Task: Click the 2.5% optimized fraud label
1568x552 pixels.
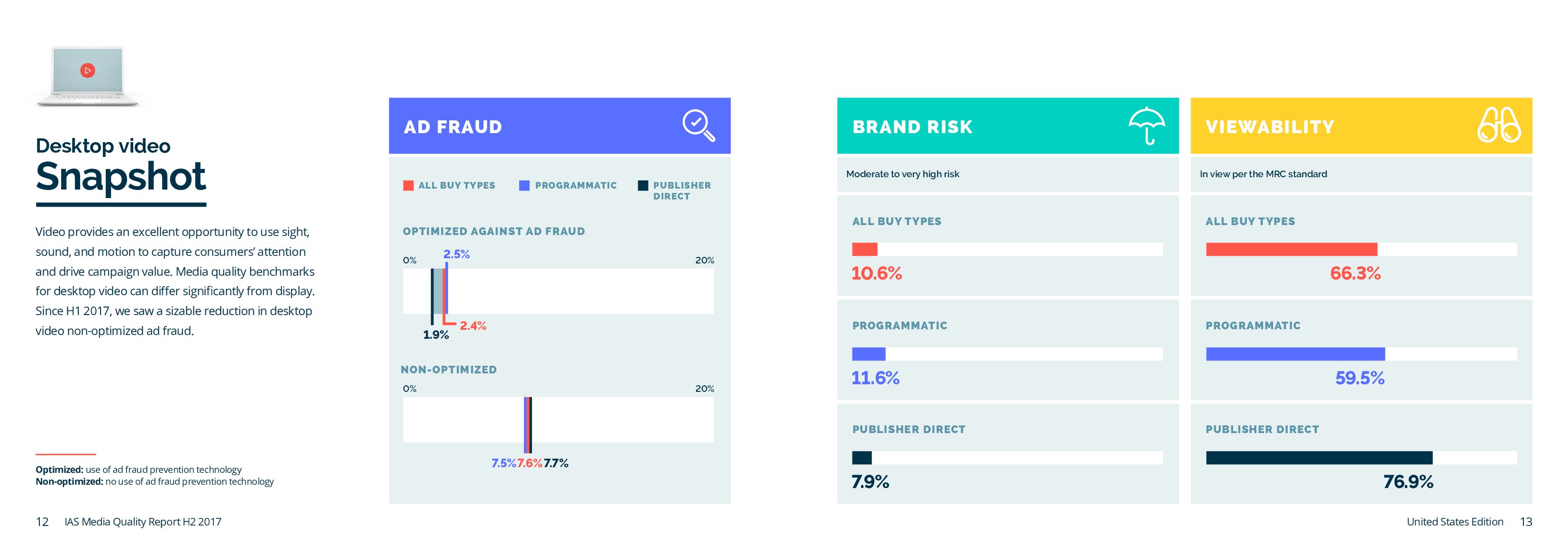Action: 457,254
